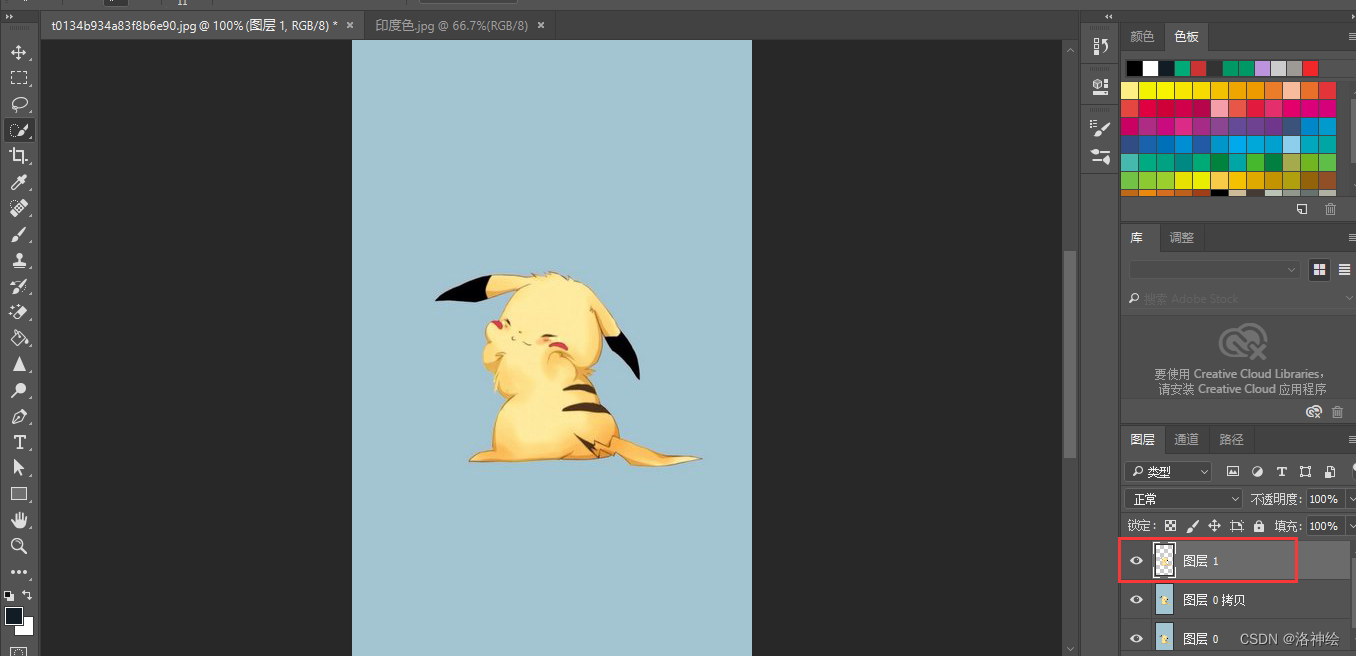Select the Hand tool
The width and height of the screenshot is (1356, 656).
point(19,520)
